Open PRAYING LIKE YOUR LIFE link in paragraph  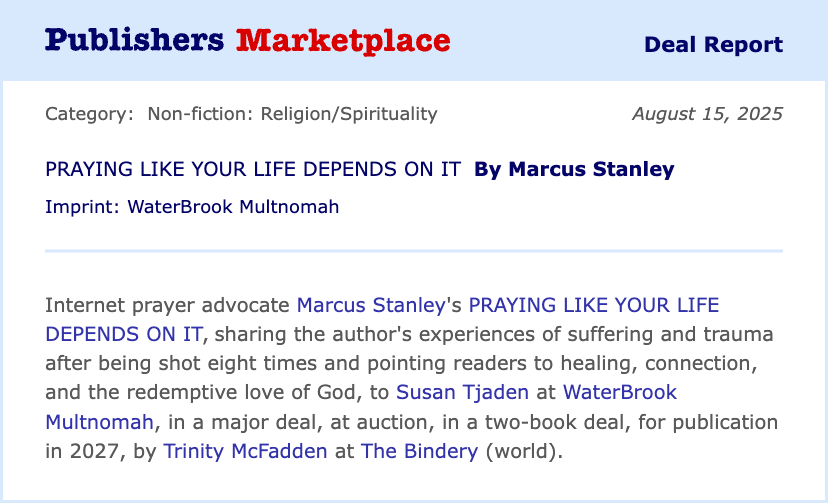point(594,305)
